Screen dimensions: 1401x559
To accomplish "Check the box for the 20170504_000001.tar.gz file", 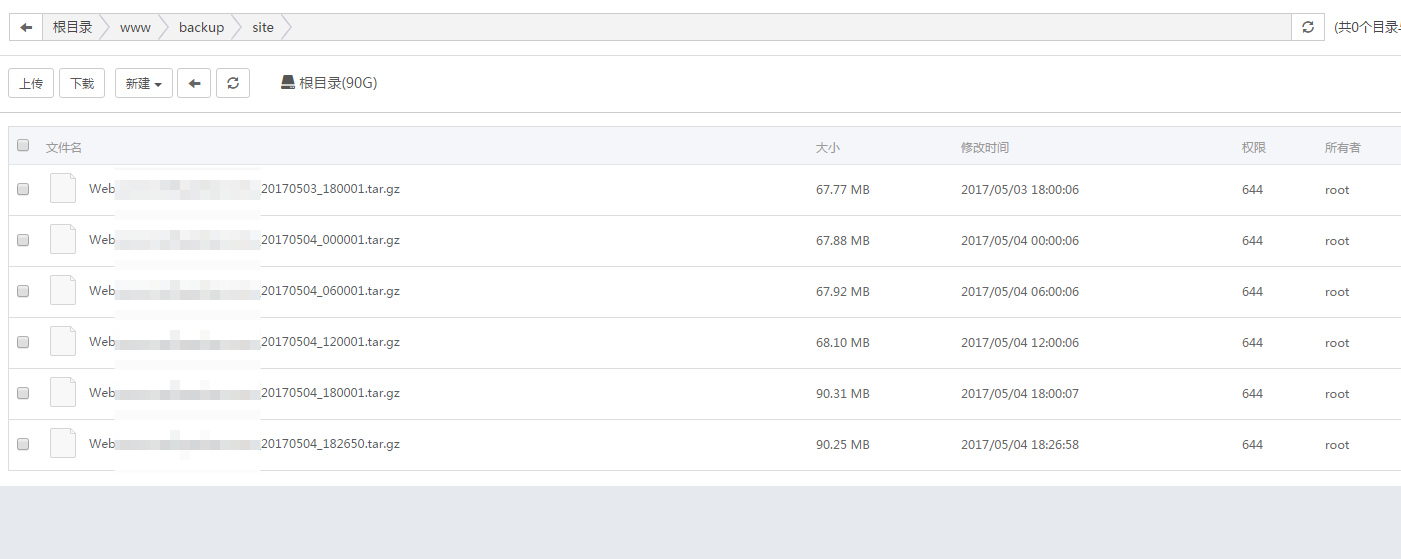I will 24,240.
